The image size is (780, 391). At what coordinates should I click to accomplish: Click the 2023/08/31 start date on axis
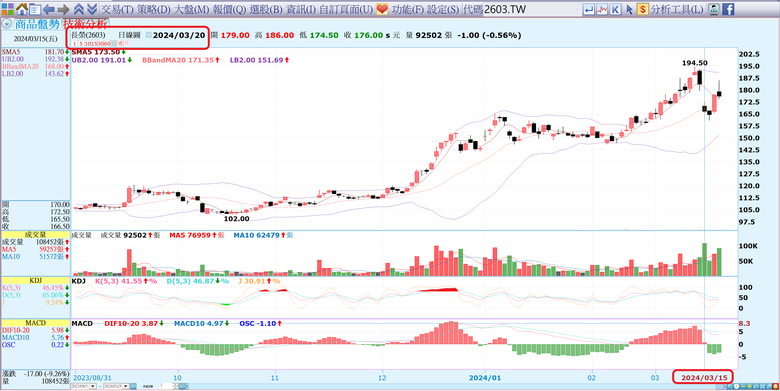92,378
